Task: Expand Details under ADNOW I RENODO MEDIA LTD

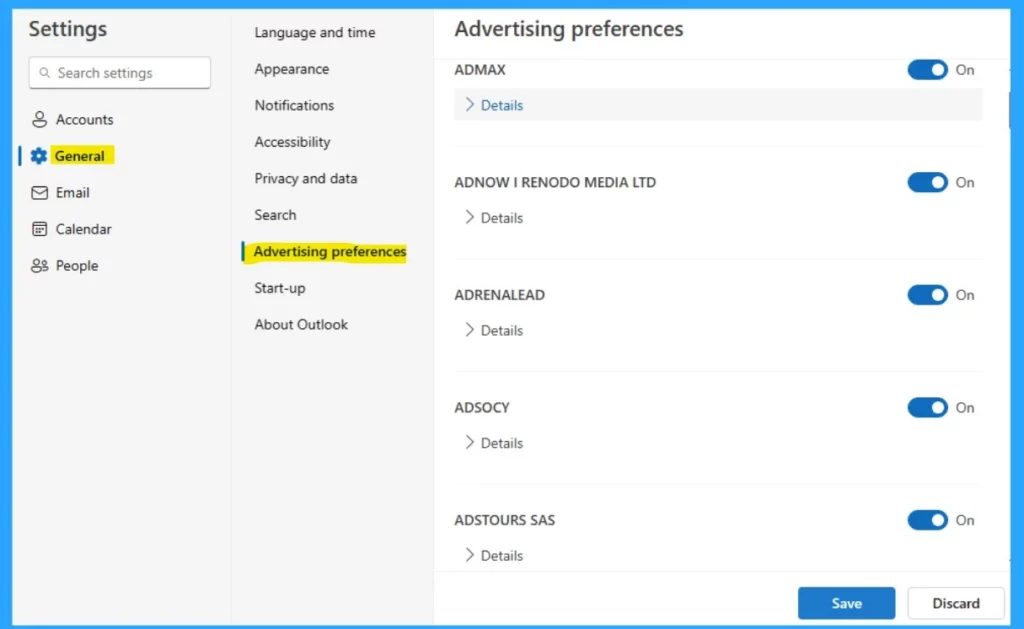Action: tap(494, 218)
